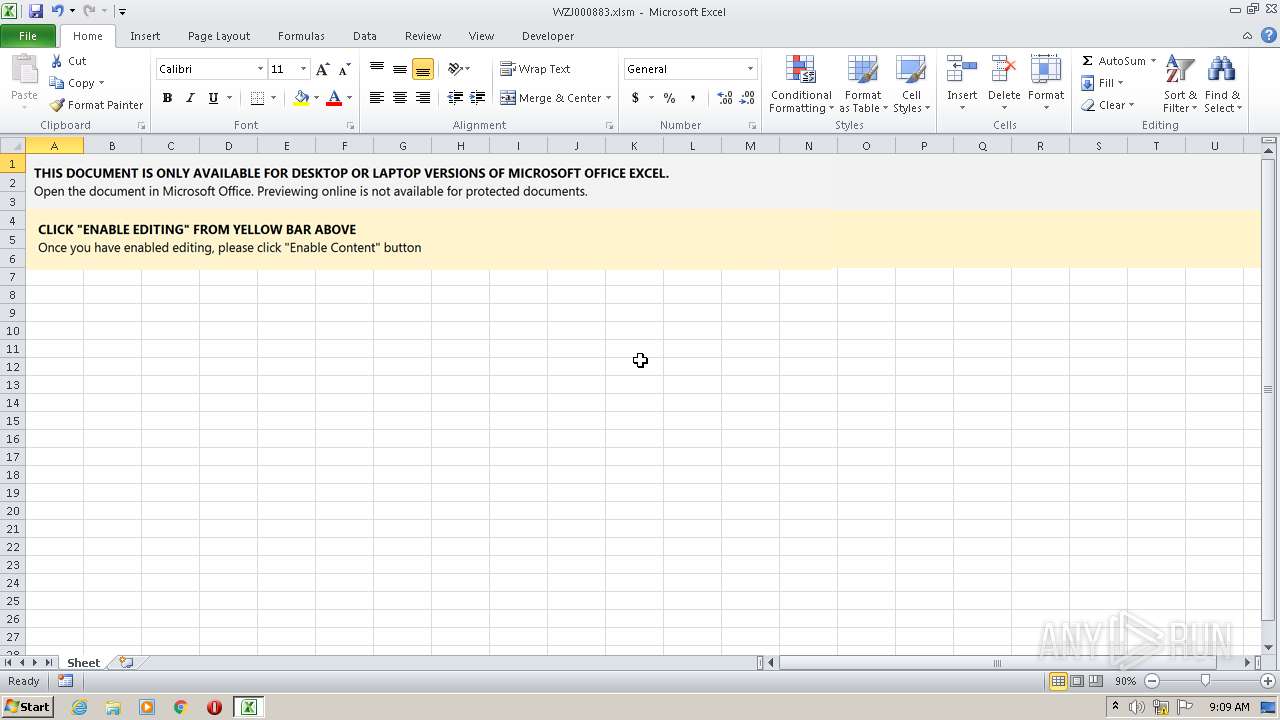The height and width of the screenshot is (720, 1280).
Task: Apply percent style
Action: pos(669,98)
